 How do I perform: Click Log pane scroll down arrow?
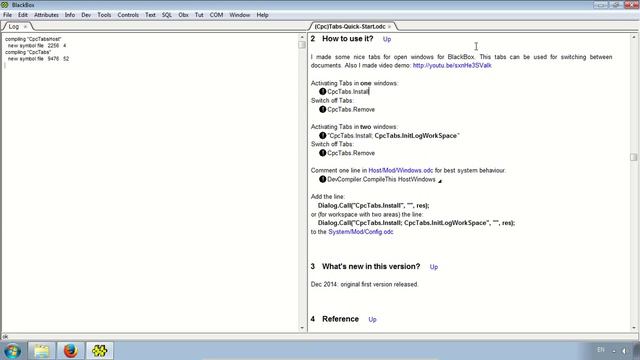(x=302, y=328)
